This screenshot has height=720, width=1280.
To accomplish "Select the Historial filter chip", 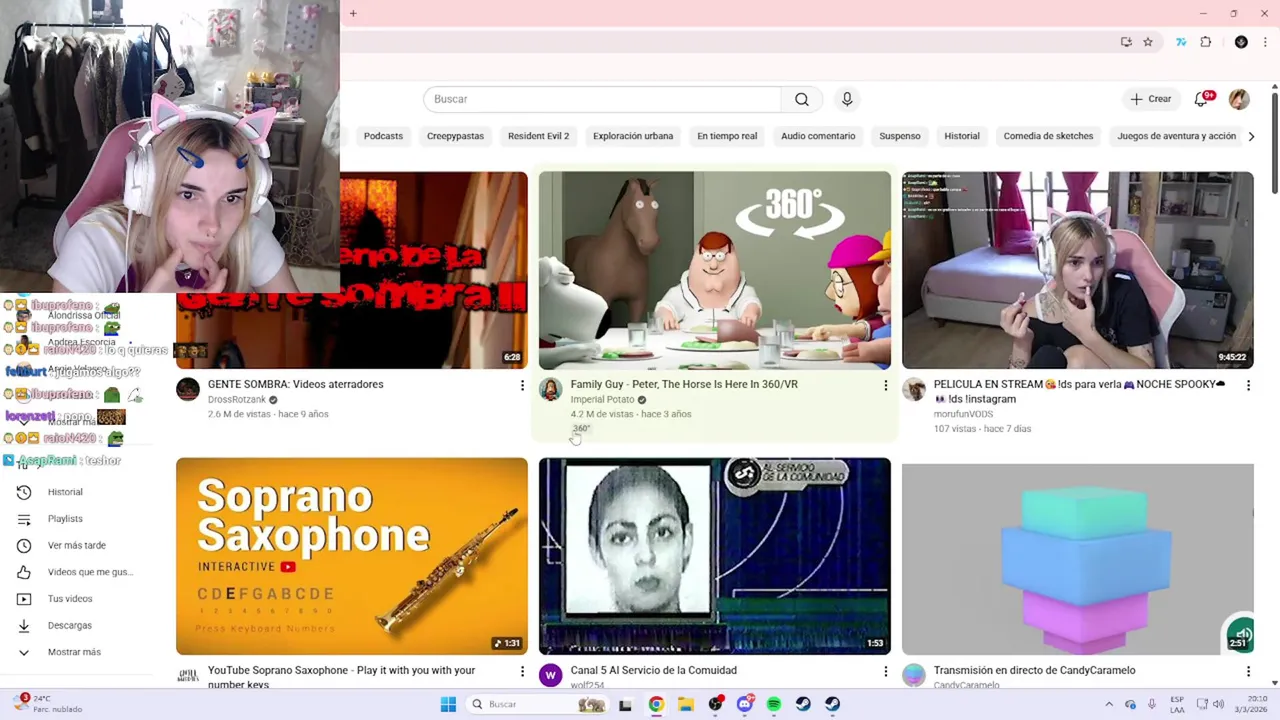I will [962, 136].
